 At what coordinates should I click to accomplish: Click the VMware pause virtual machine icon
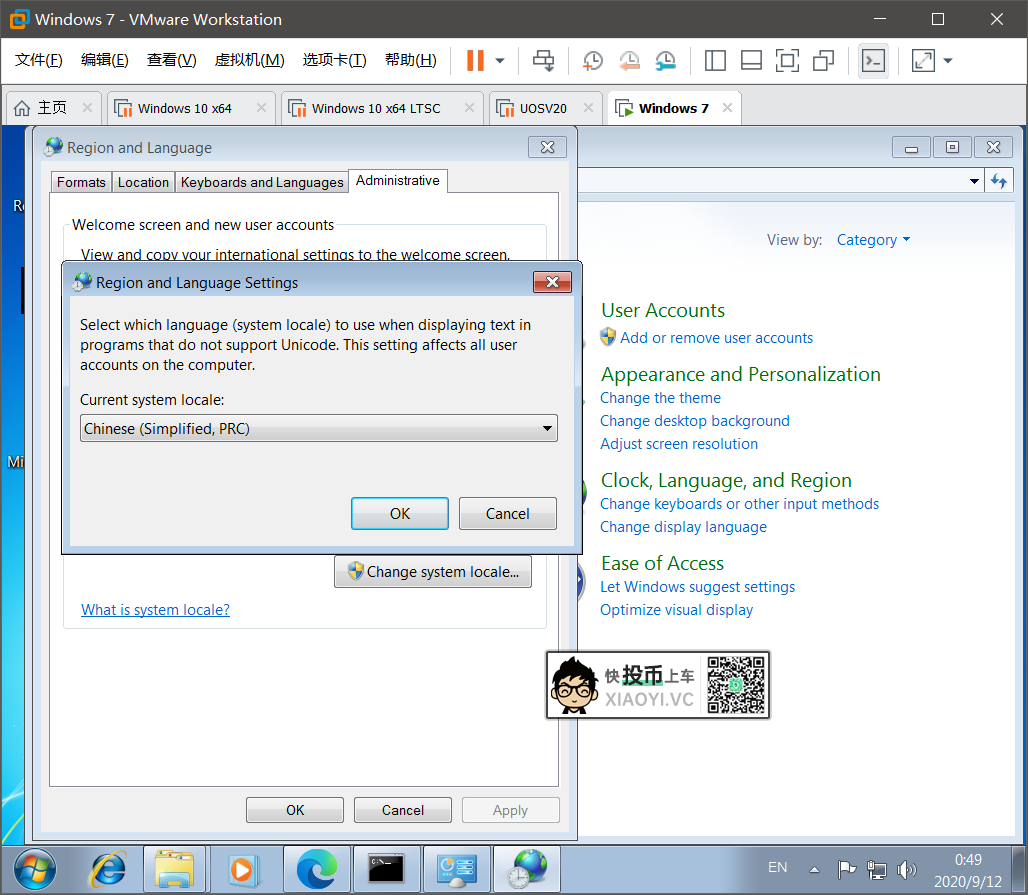coord(475,60)
